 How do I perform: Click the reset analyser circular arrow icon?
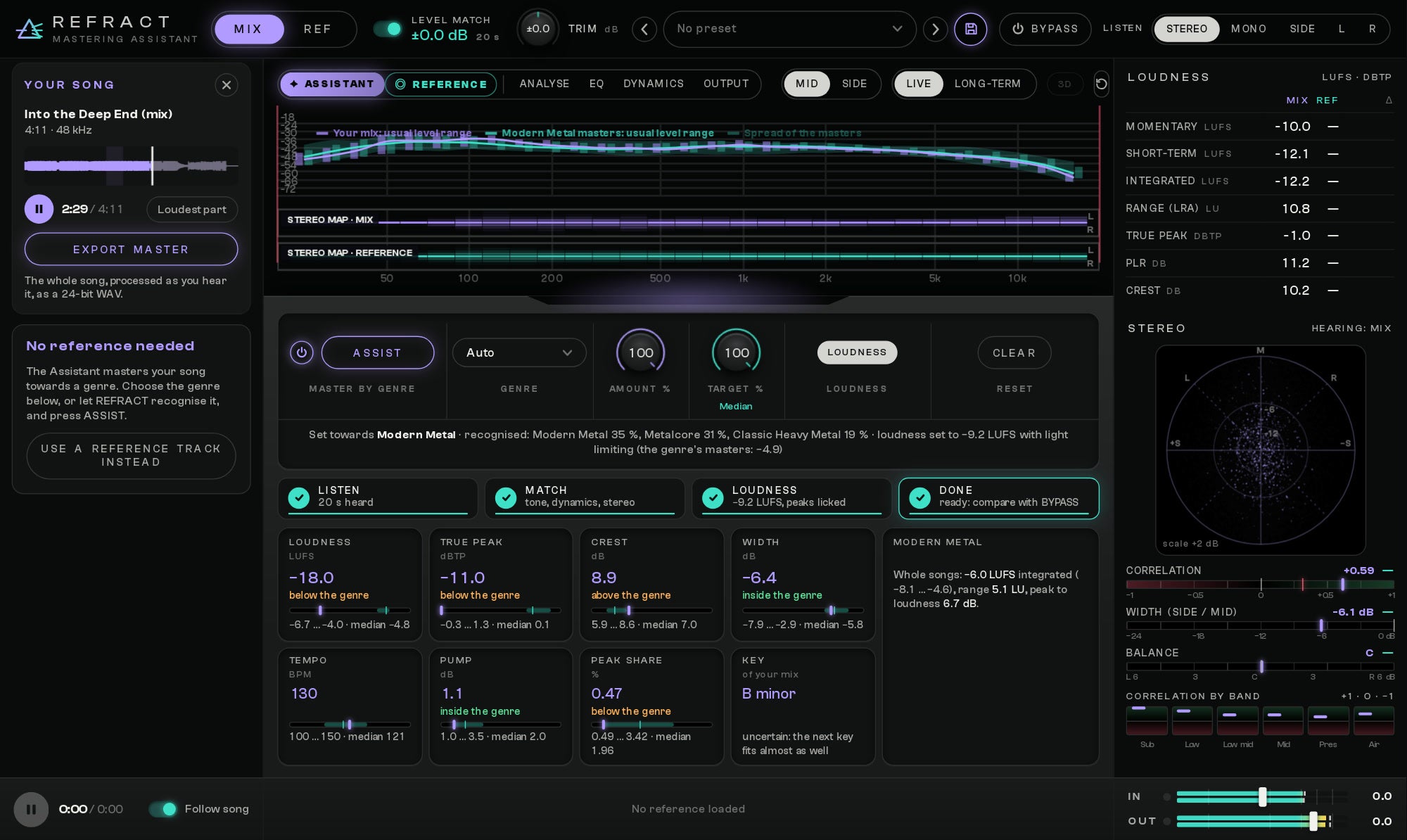click(1102, 84)
